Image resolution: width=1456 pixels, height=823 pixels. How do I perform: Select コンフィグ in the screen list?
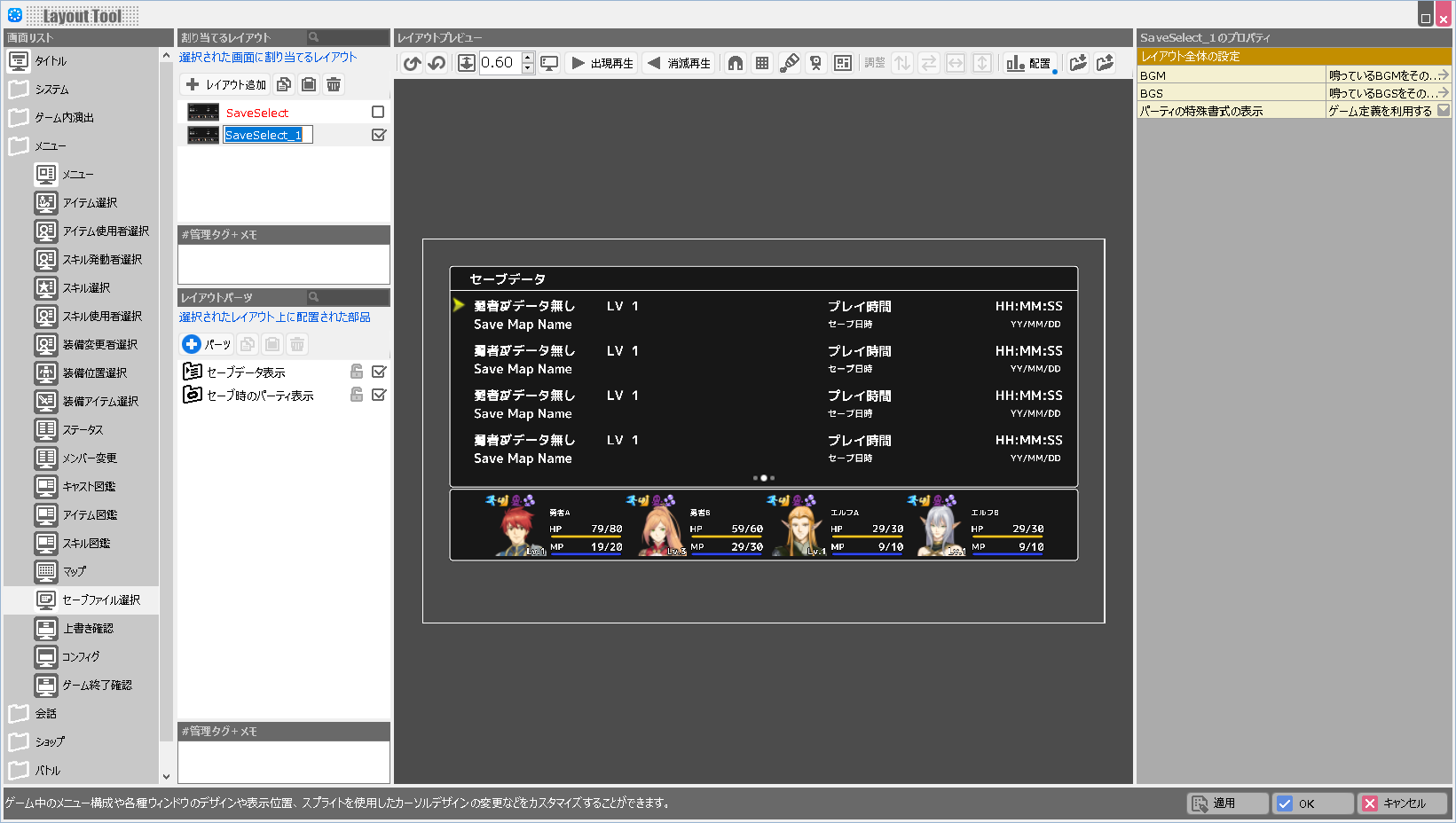81,657
